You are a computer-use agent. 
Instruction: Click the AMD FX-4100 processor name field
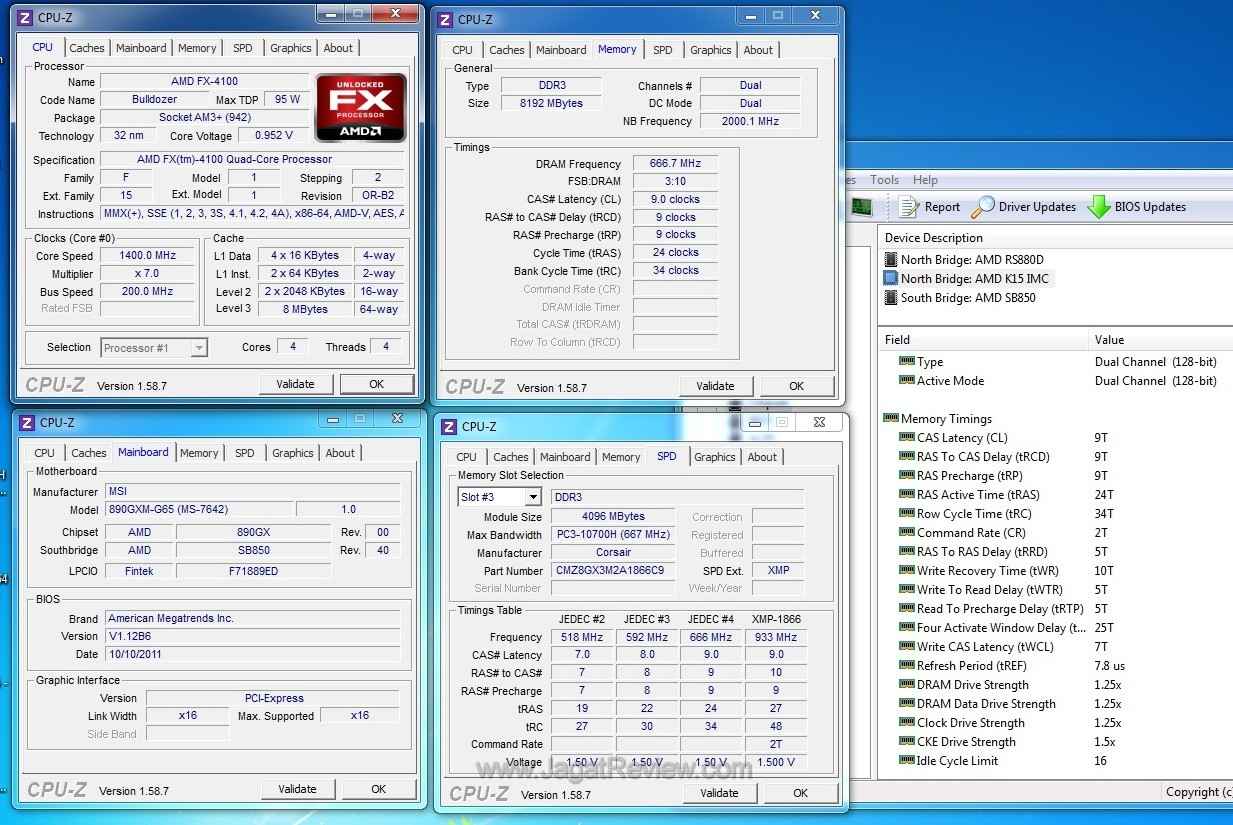click(204, 81)
